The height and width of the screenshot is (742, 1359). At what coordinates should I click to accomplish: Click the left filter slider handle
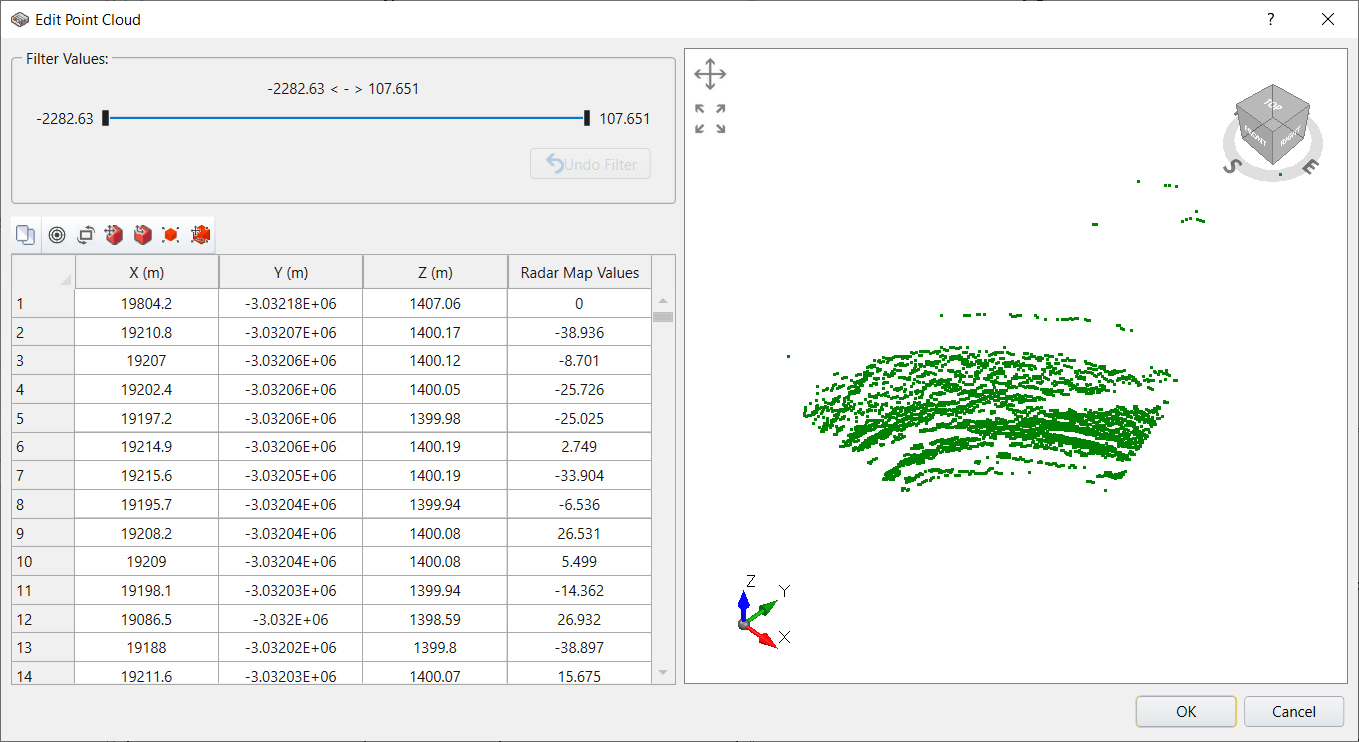pos(105,118)
